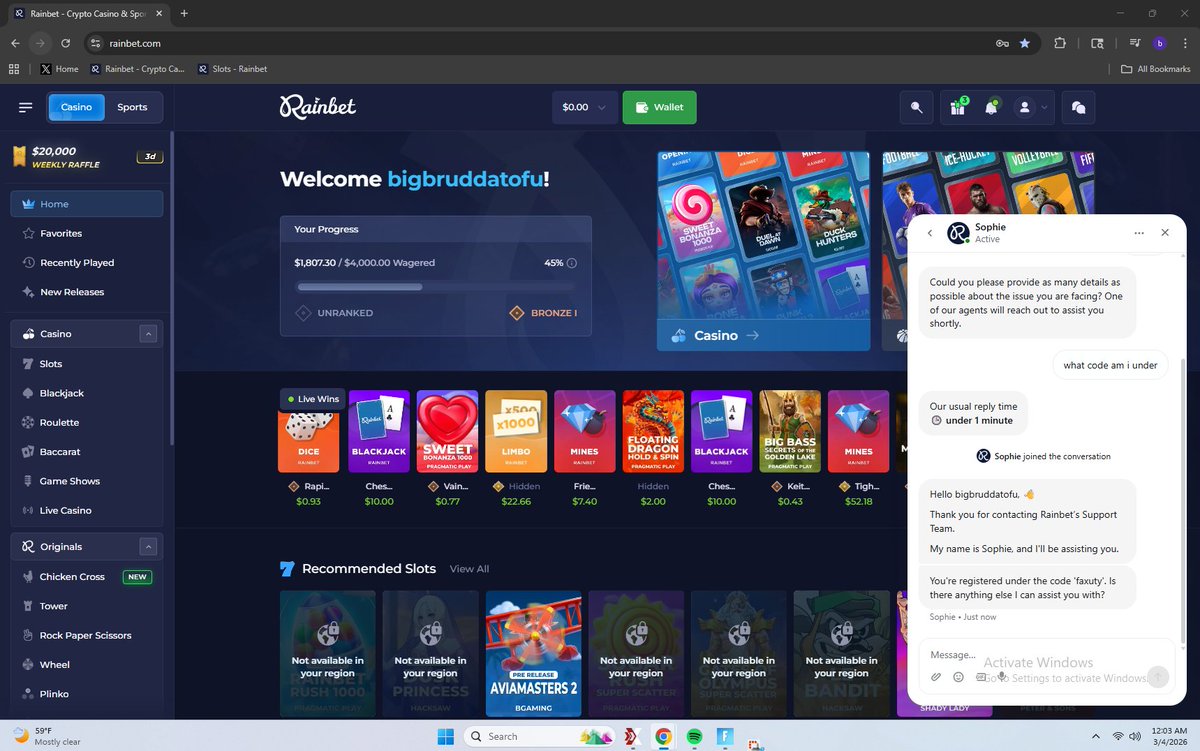This screenshot has height=751, width=1200.
Task: Click the Rainbet logo
Action: tap(318, 106)
